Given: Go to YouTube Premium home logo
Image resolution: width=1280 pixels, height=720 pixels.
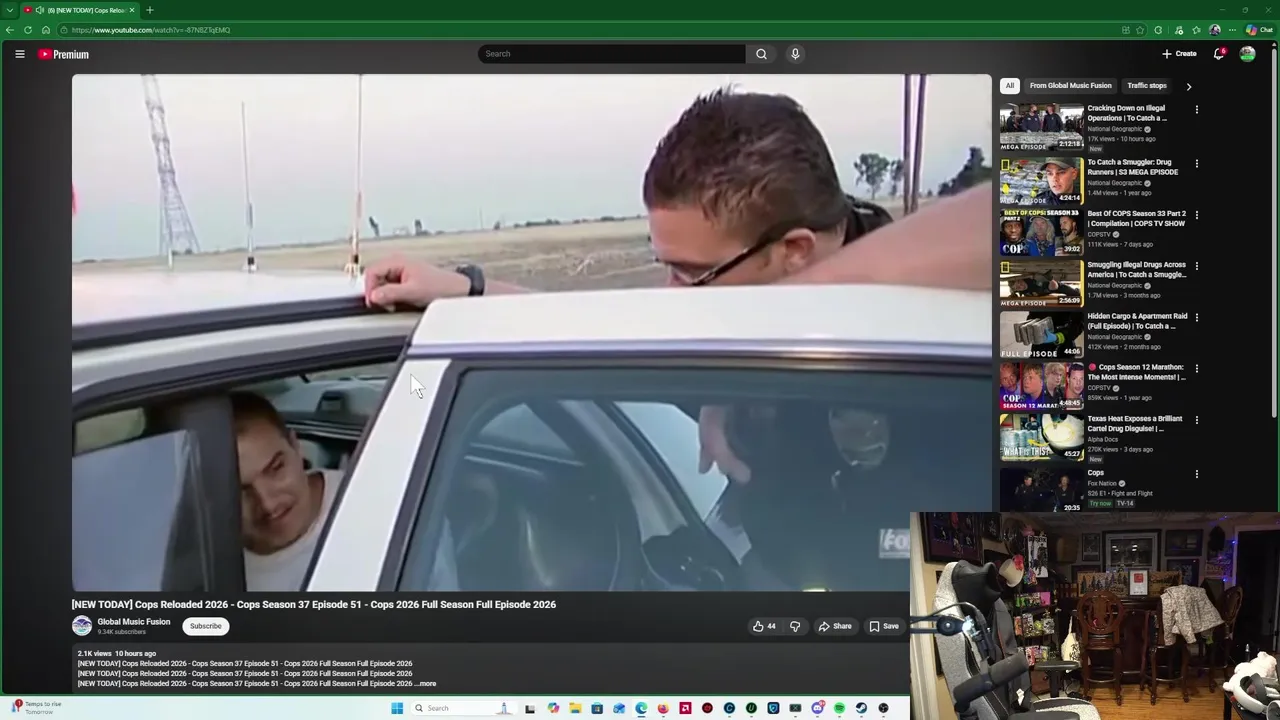Looking at the screenshot, I should 64,54.
